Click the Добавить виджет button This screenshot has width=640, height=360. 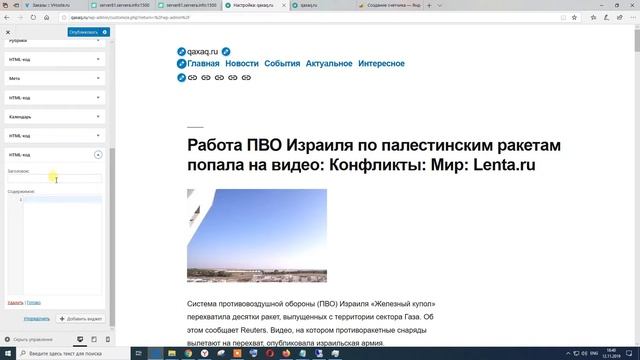tap(80, 319)
